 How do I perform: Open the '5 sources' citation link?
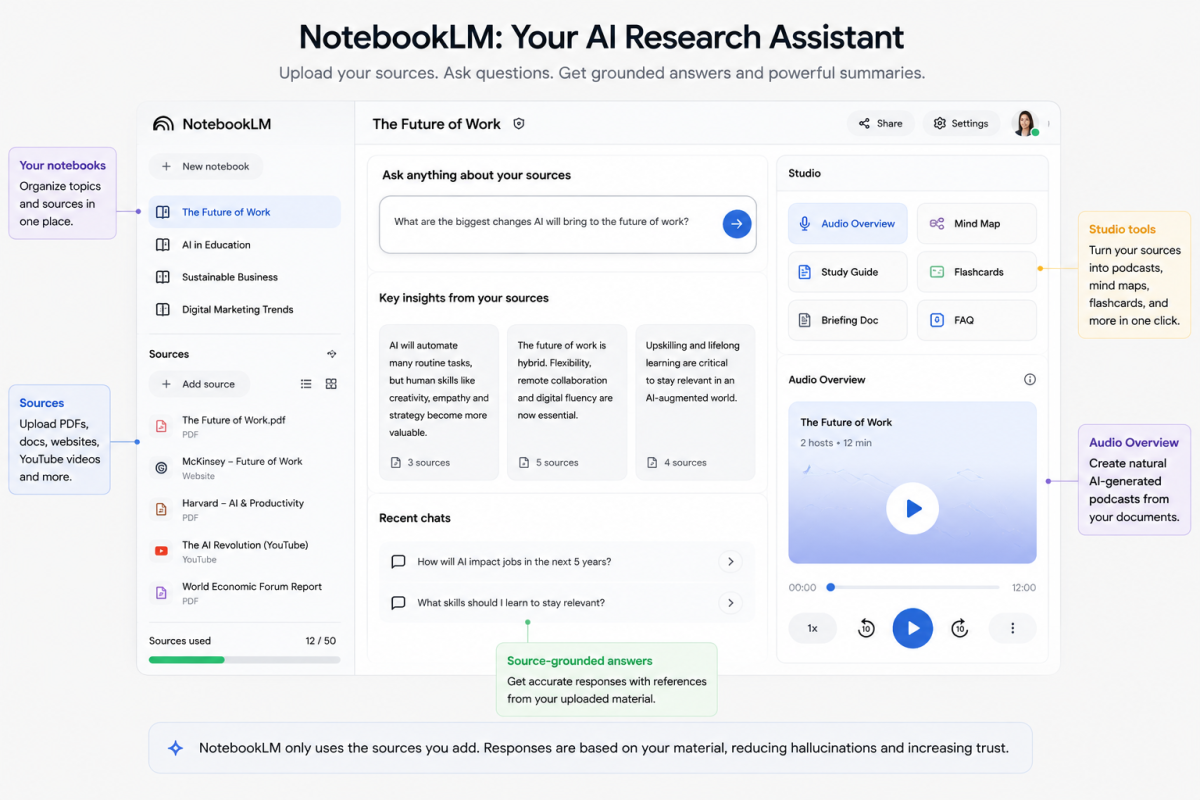(x=548, y=463)
